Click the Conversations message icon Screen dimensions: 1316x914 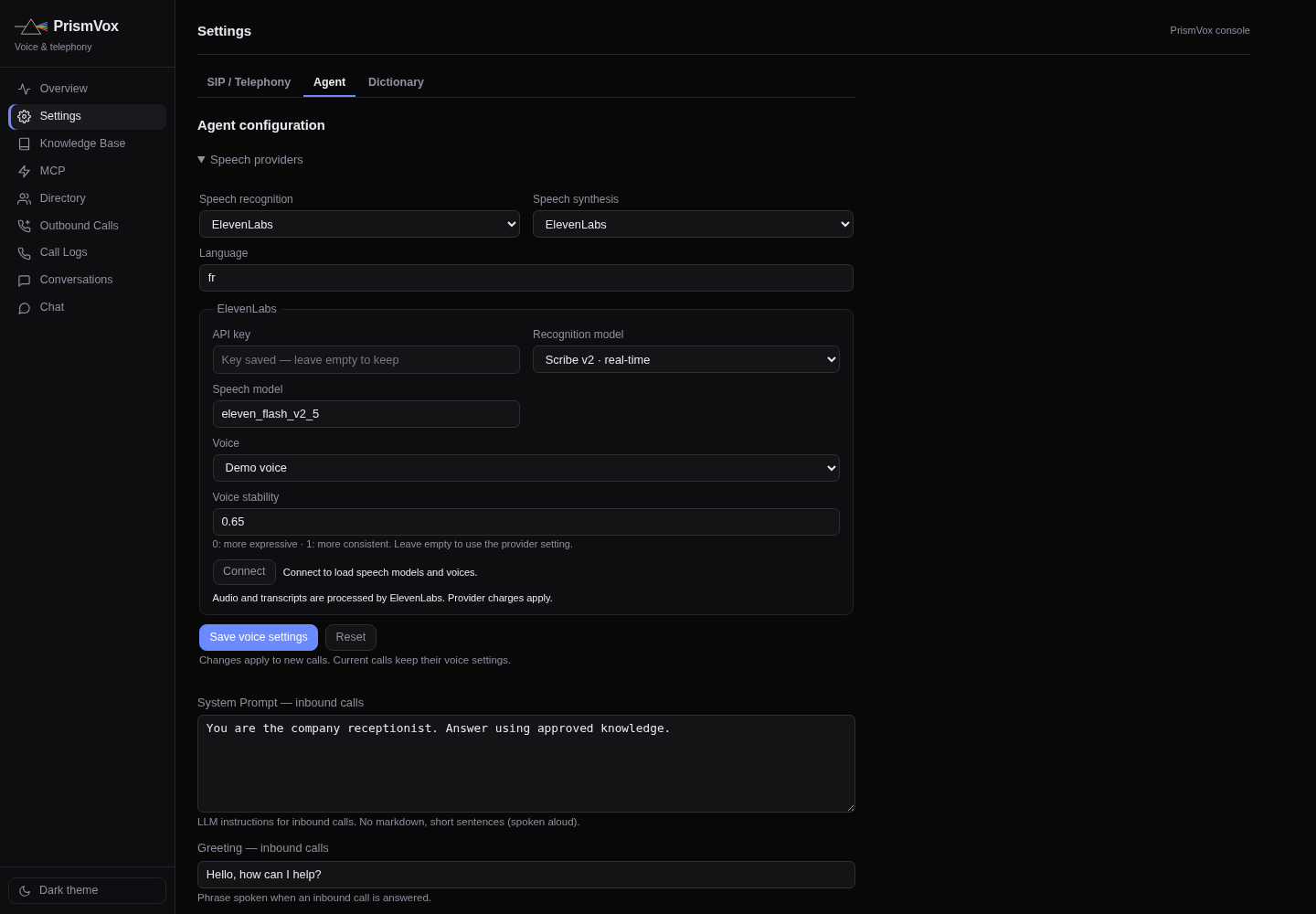click(25, 281)
